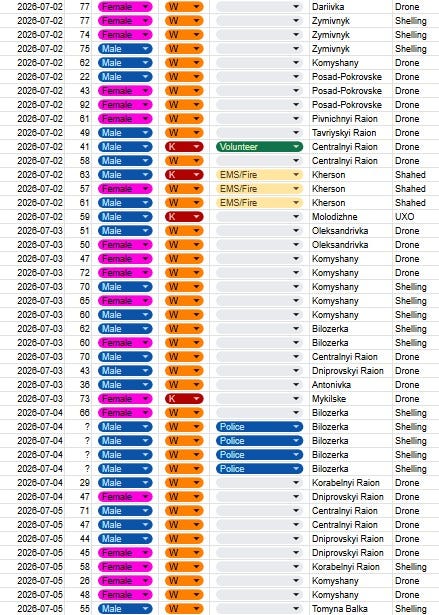Open the Male dropdown in the age 75 row
This screenshot has width=439, height=615.
125,49
